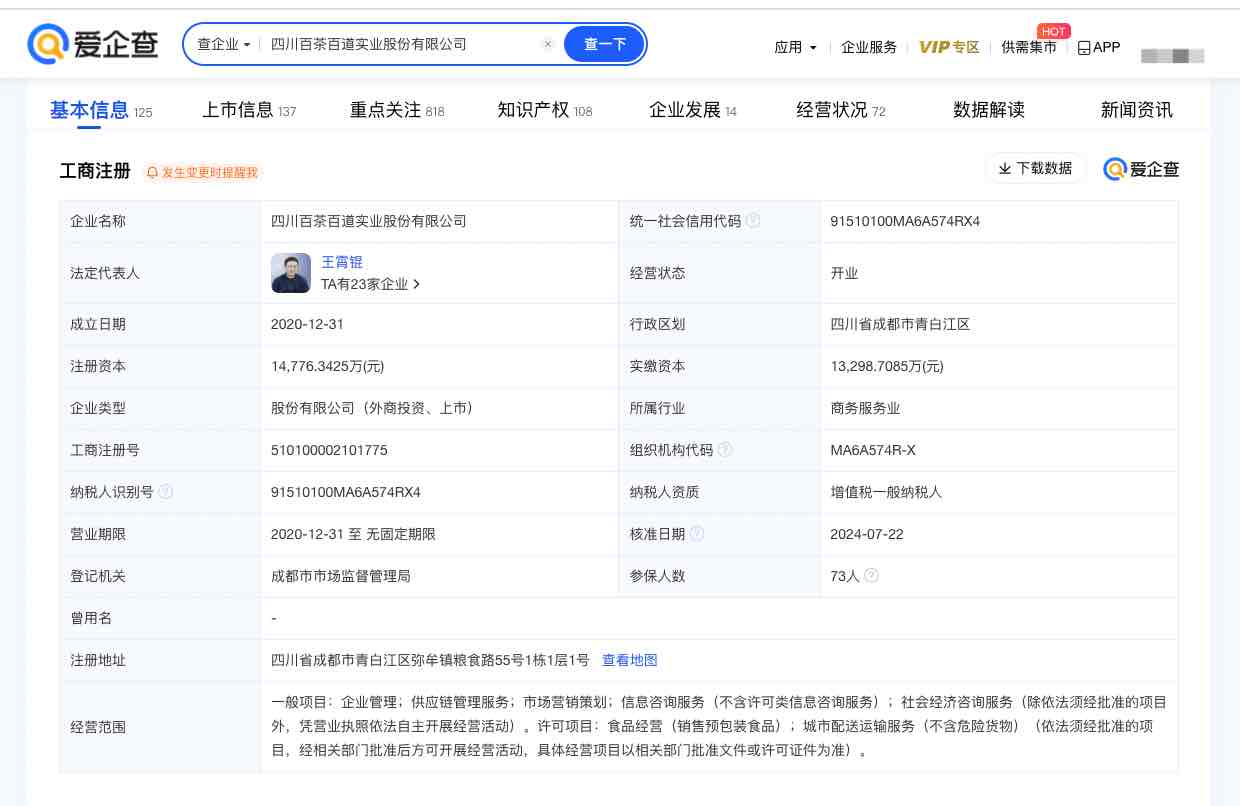Viewport: 1240px width, 806px height.
Task: Open 查看地图 beside the registered address
Action: click(x=630, y=660)
